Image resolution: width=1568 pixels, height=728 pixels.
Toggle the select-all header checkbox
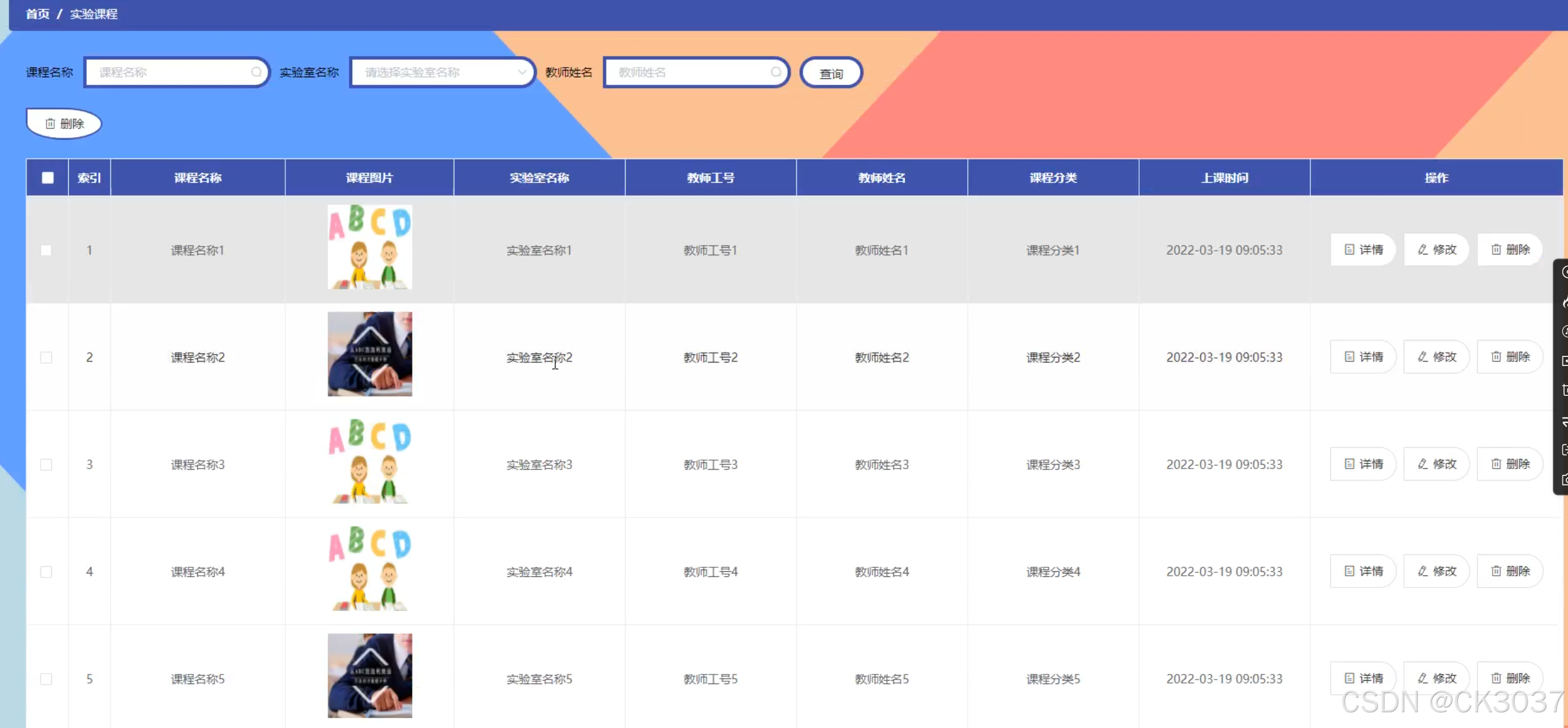click(x=47, y=178)
